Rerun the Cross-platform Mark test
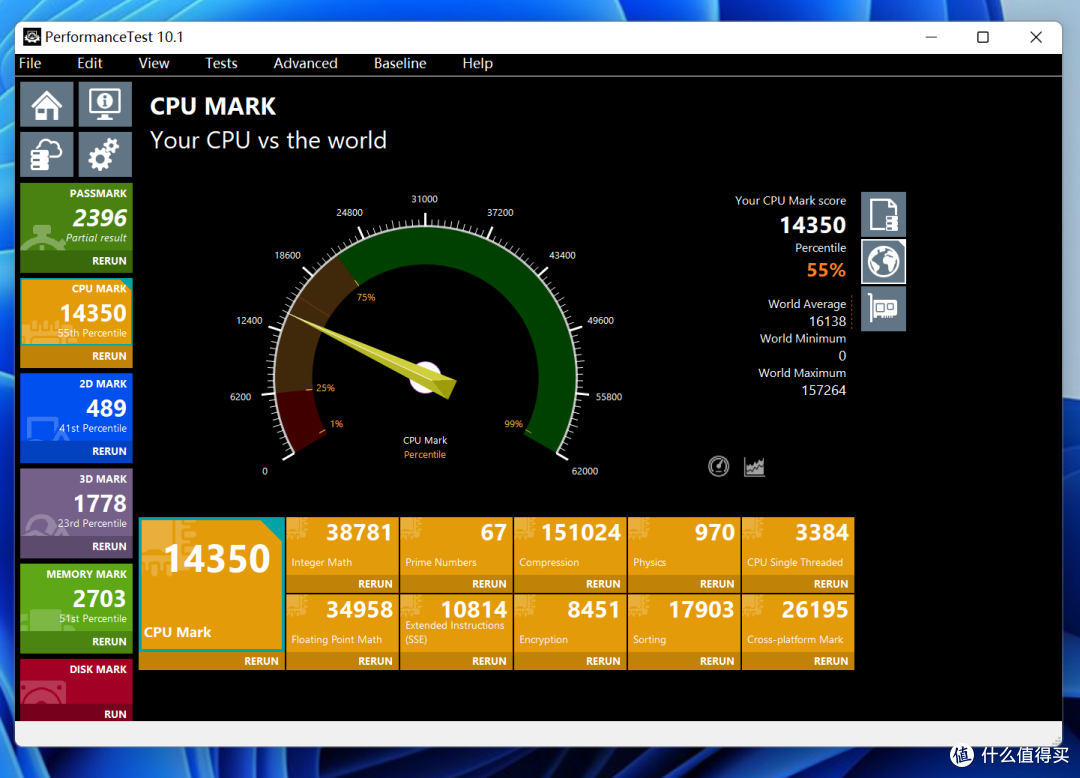The image size is (1080, 778). point(831,661)
